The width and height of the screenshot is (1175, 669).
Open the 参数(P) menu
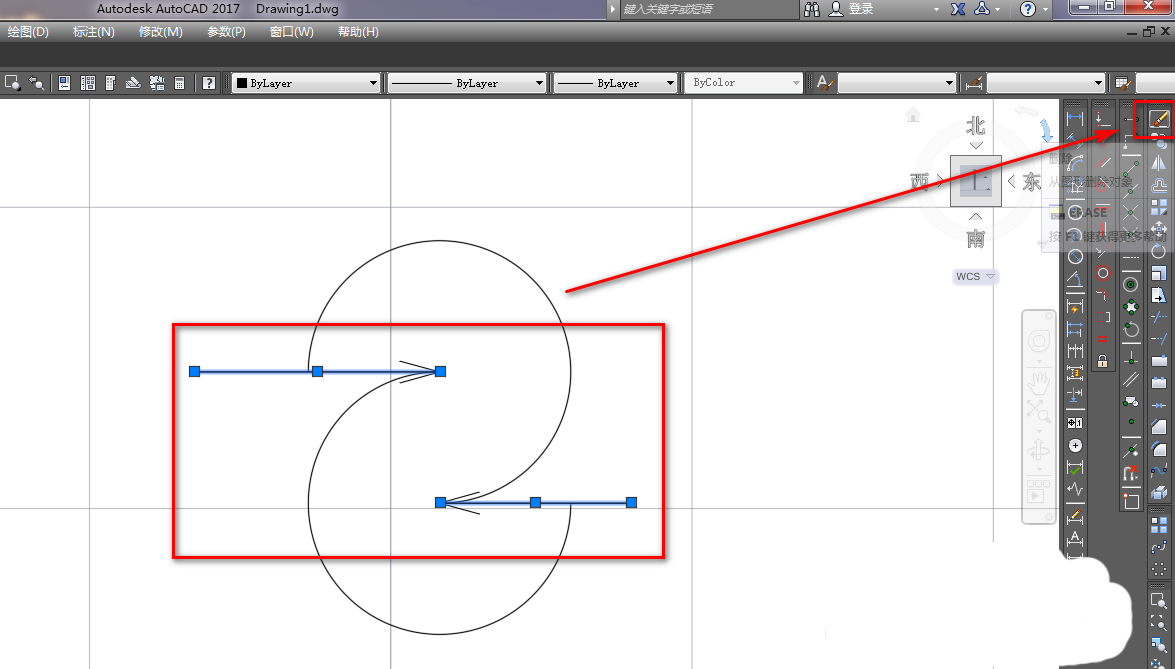coord(226,31)
